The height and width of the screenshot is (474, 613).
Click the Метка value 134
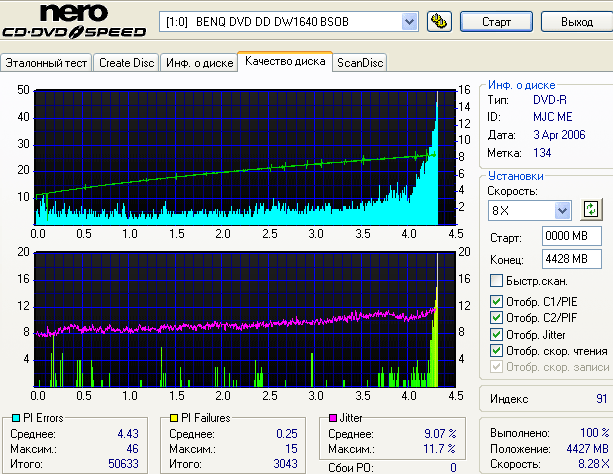point(542,153)
